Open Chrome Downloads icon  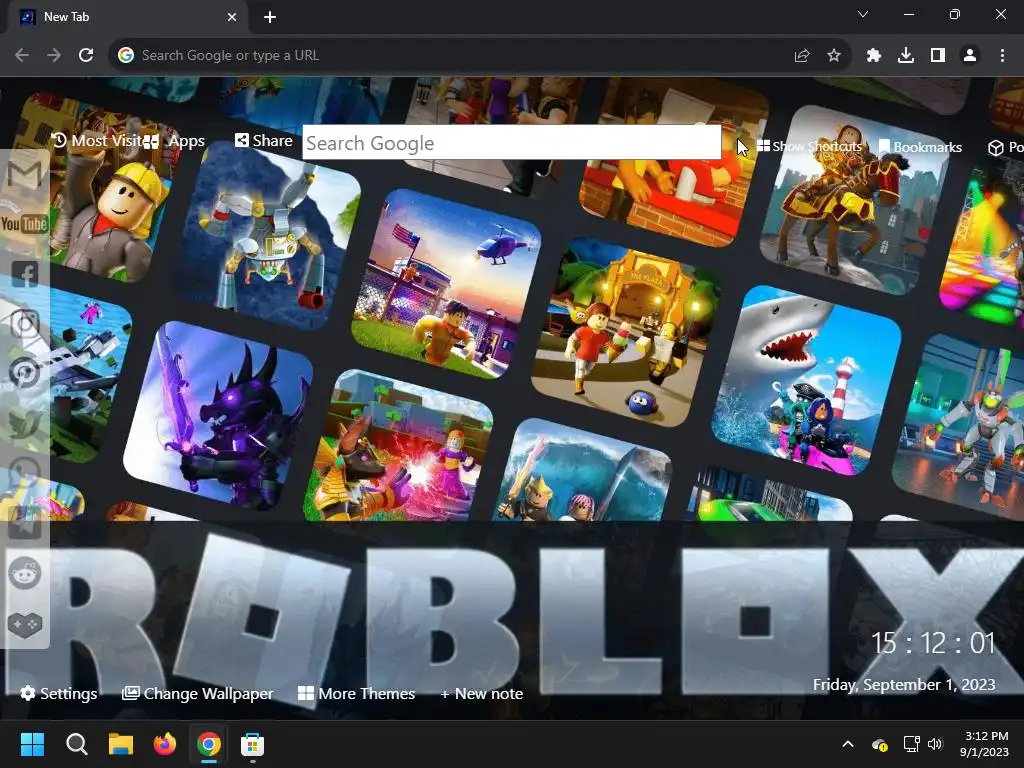(906, 56)
